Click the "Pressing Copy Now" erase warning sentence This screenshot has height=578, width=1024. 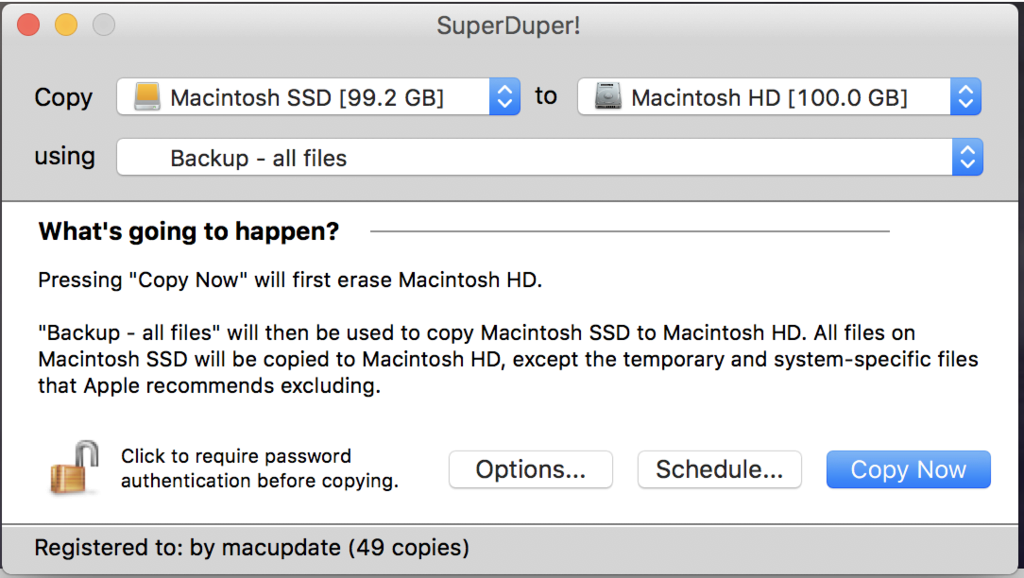(x=290, y=280)
